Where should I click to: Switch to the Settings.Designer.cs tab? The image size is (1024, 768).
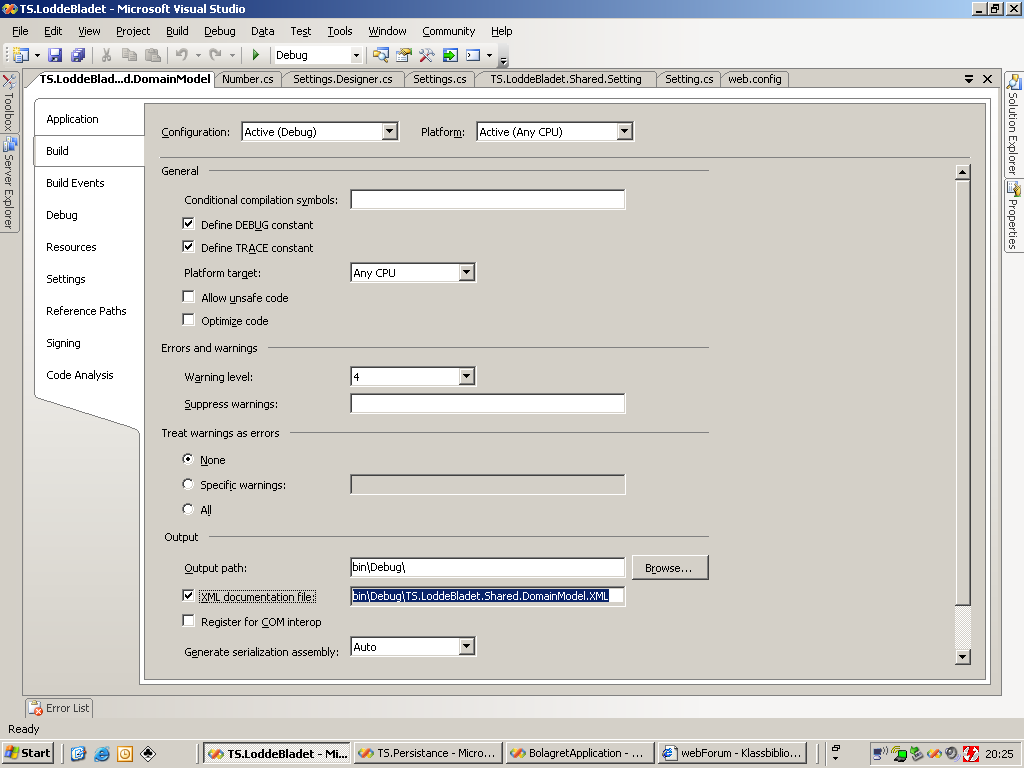click(x=343, y=79)
